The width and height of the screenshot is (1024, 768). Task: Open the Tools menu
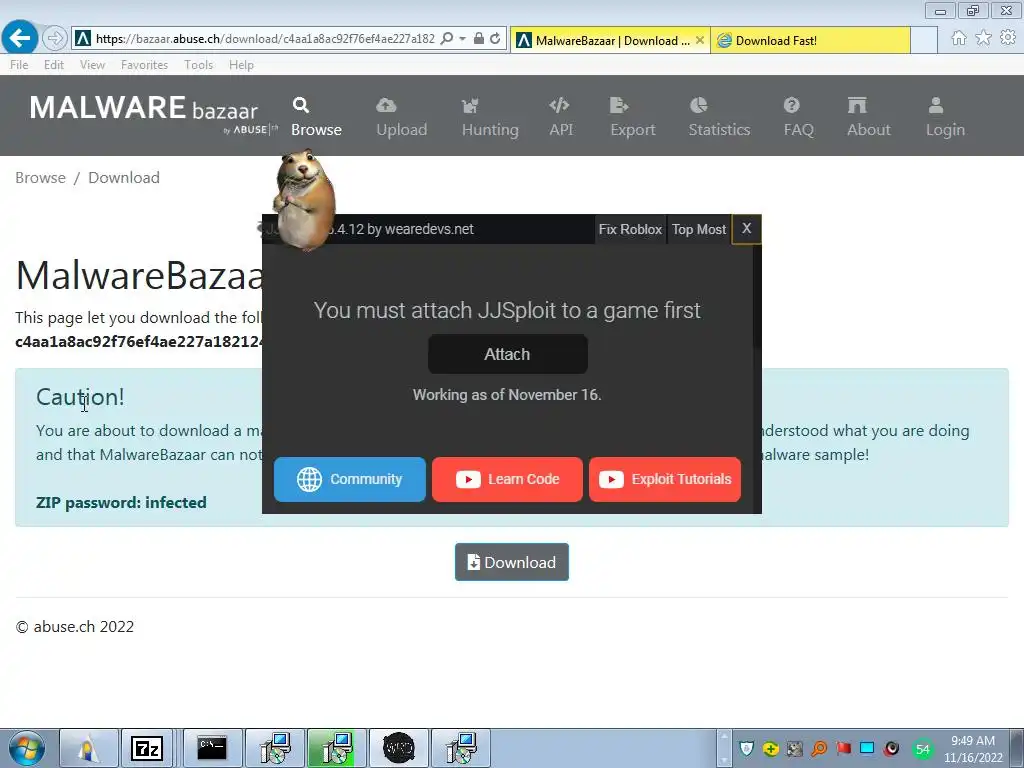click(199, 65)
